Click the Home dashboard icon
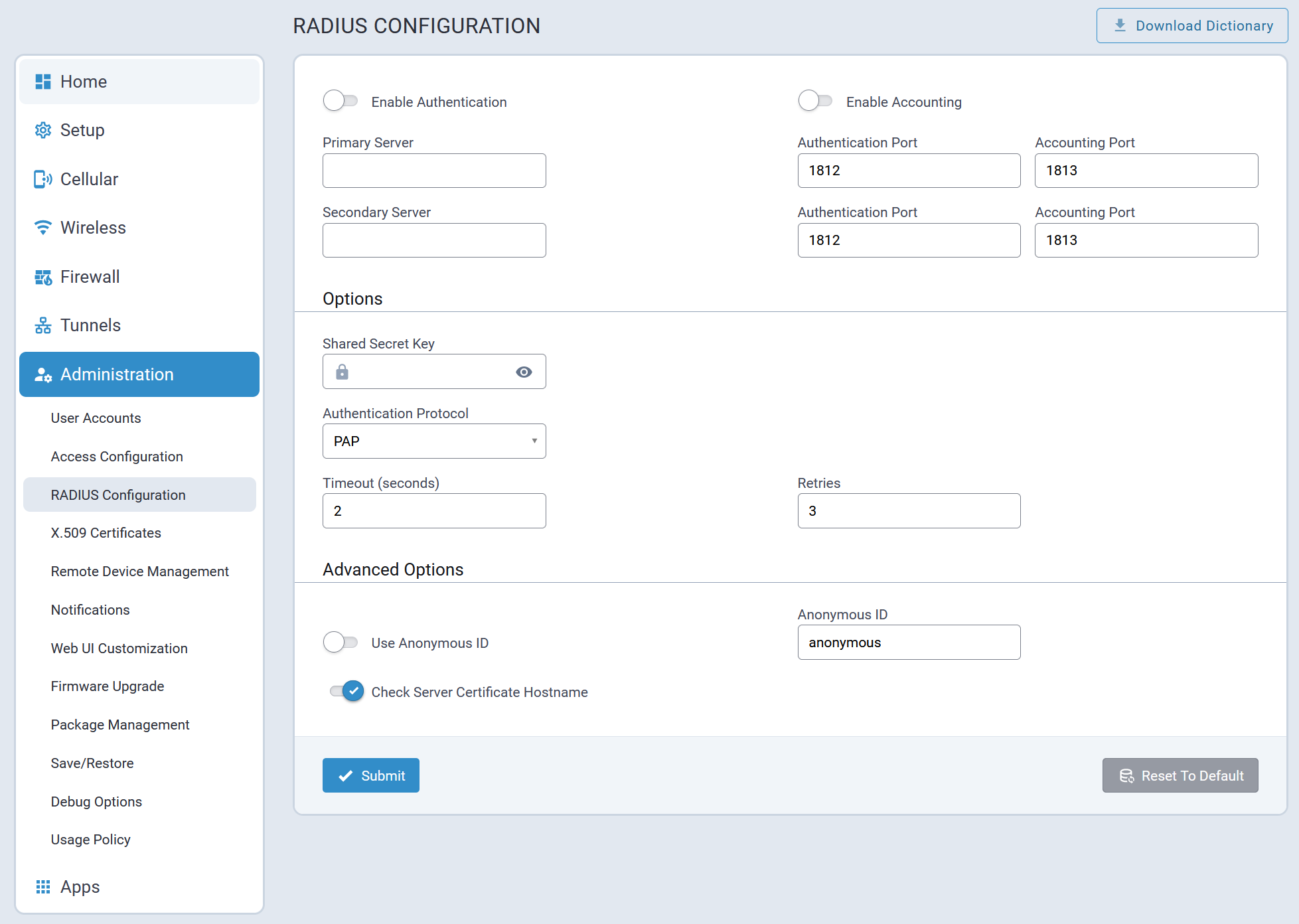1299x924 pixels. click(43, 82)
